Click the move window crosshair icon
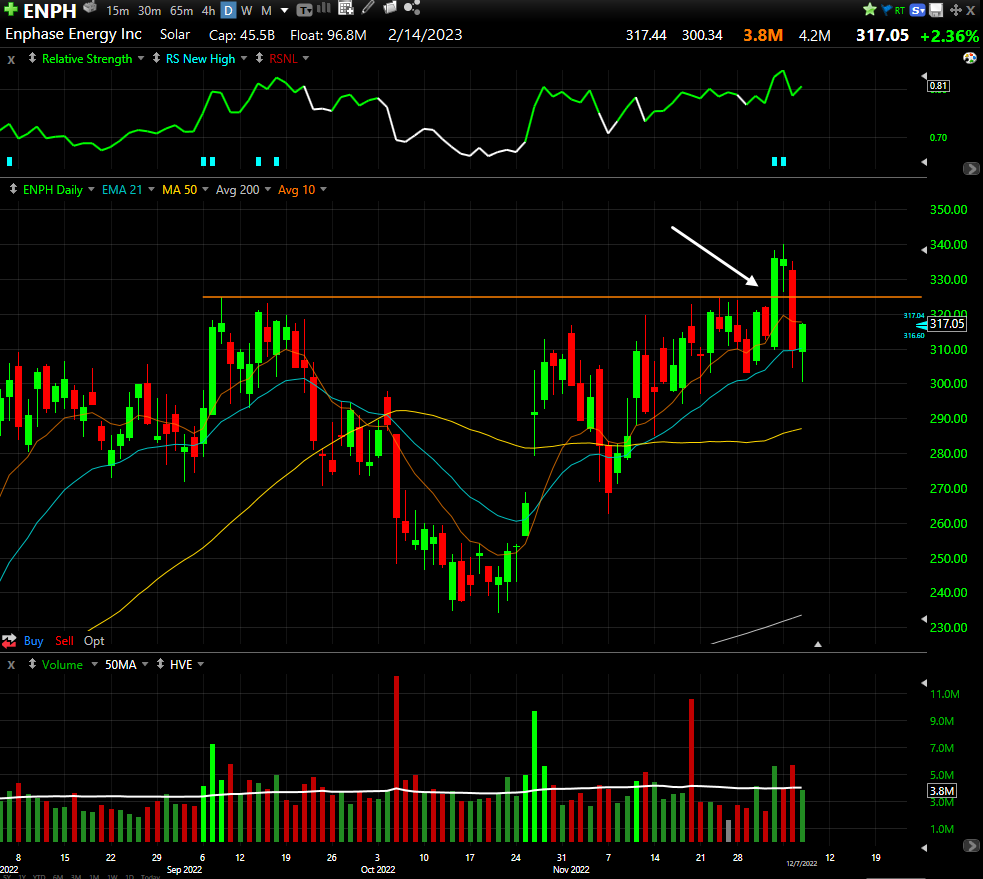This screenshot has width=983, height=879. click(955, 10)
